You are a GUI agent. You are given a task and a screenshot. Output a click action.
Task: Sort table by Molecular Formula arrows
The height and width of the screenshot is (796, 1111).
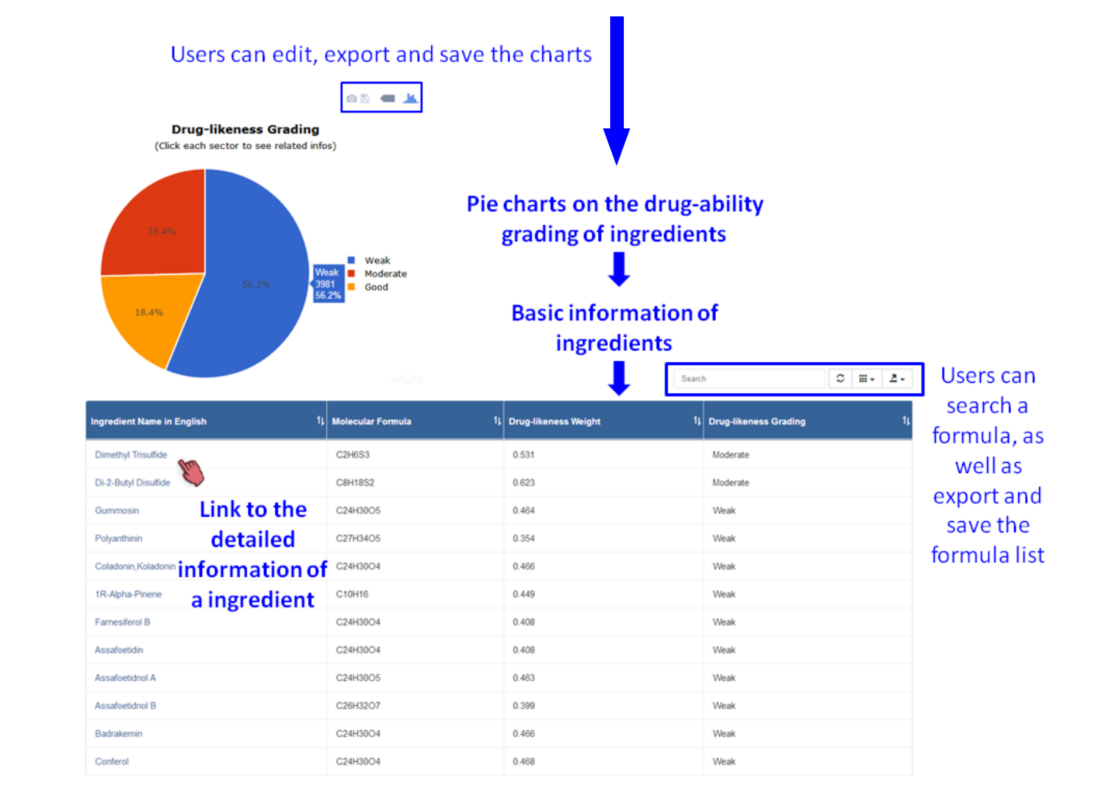pyautogui.click(x=497, y=422)
